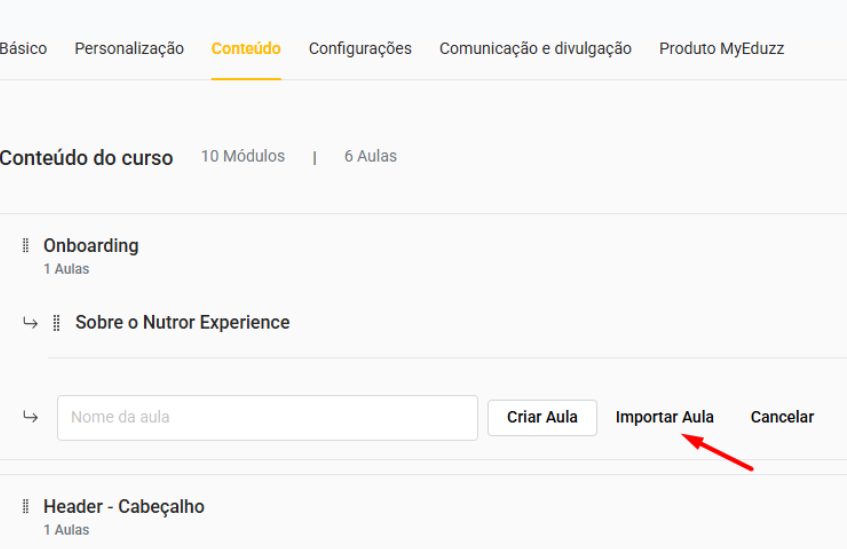Image resolution: width=847 pixels, height=549 pixels.
Task: Cancel the new lesson creation
Action: 782,417
